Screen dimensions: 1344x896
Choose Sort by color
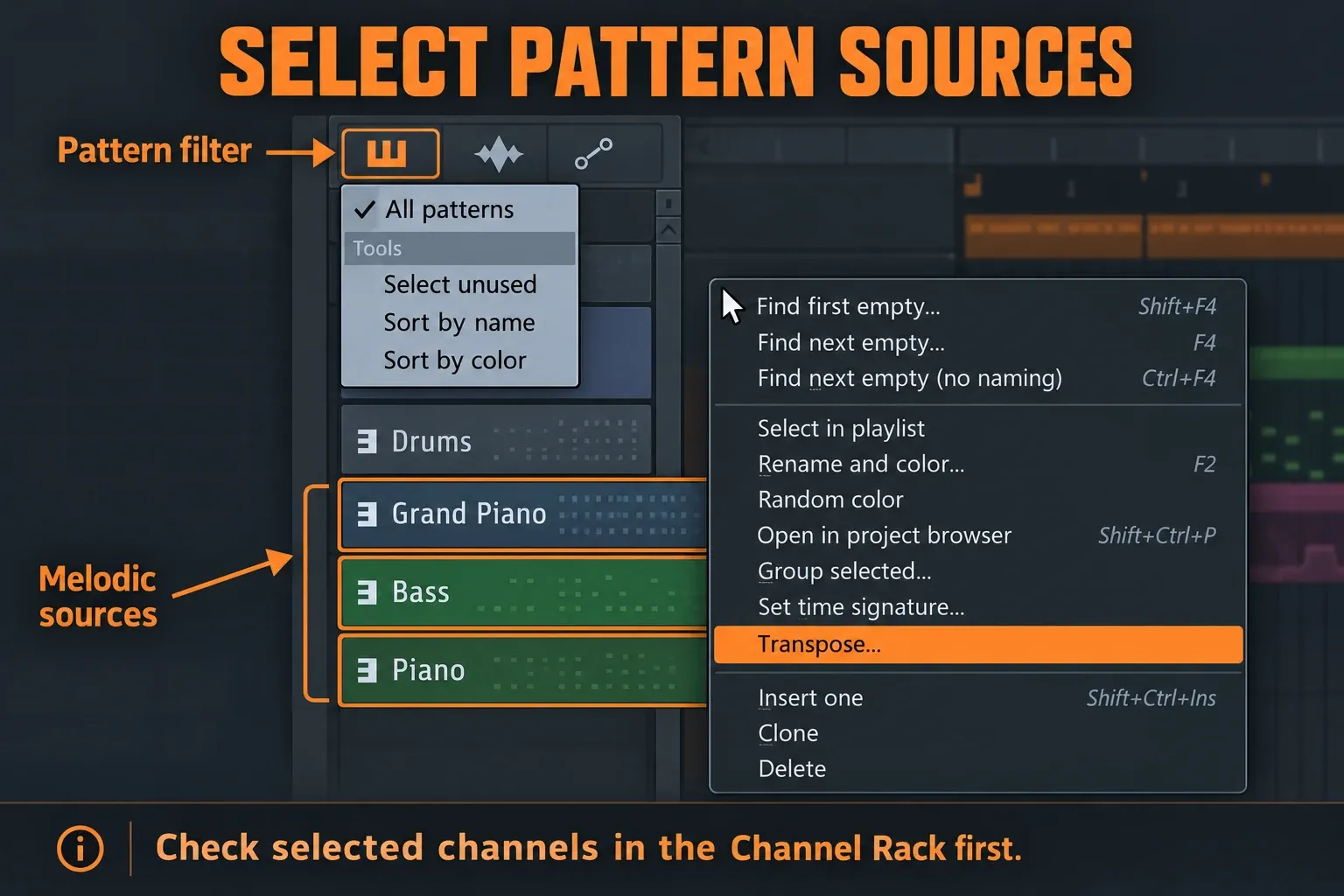(x=459, y=360)
